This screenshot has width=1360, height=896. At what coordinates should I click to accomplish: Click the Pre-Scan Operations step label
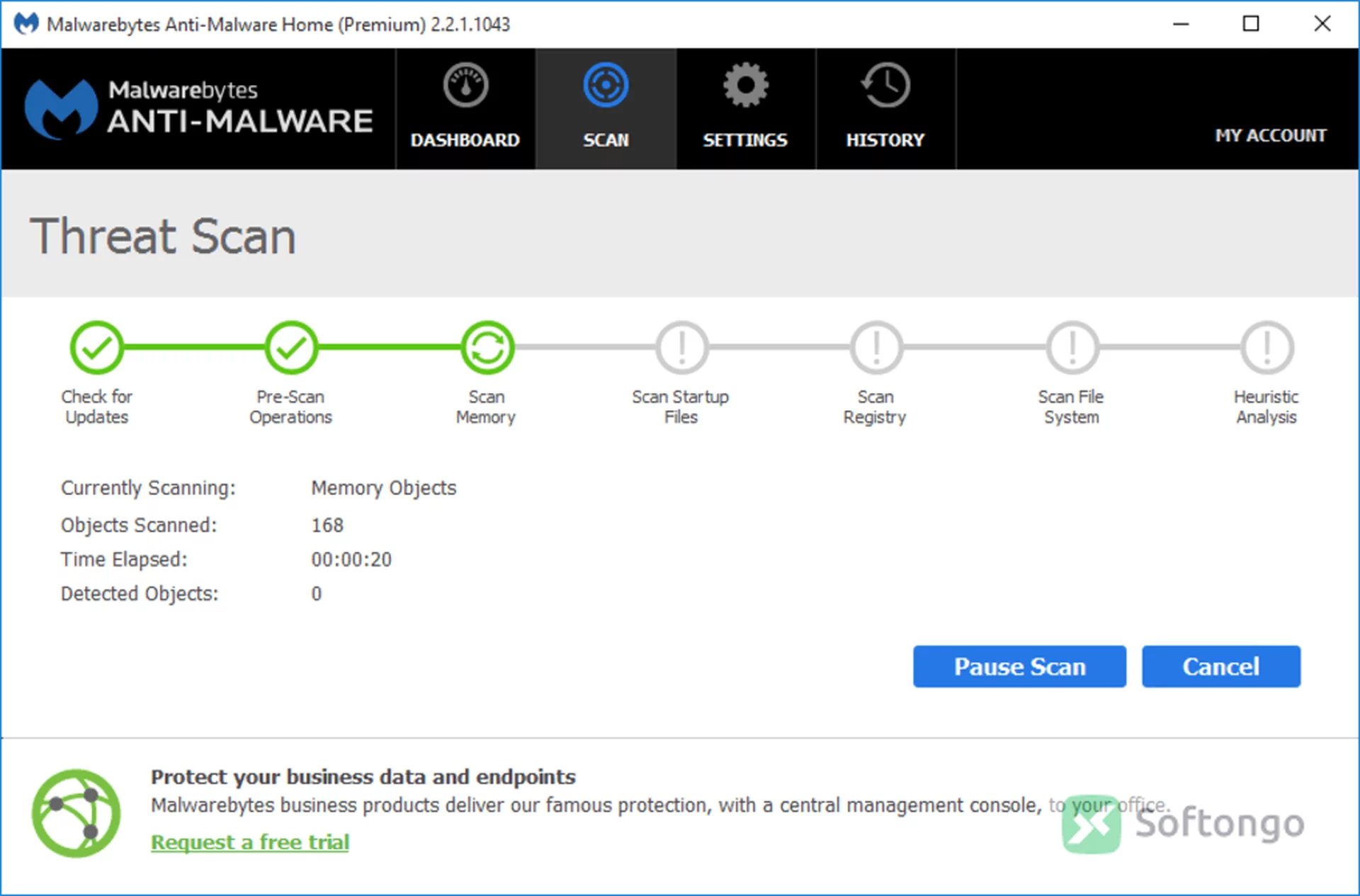(290, 407)
